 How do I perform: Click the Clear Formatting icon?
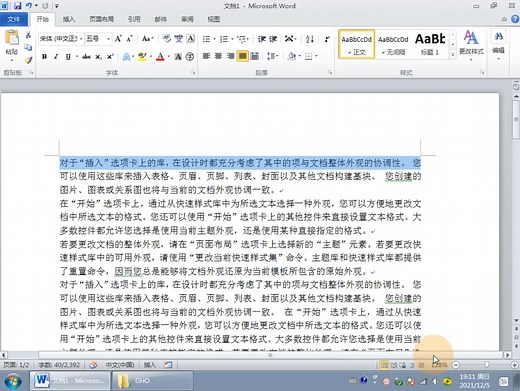[x=166, y=39]
